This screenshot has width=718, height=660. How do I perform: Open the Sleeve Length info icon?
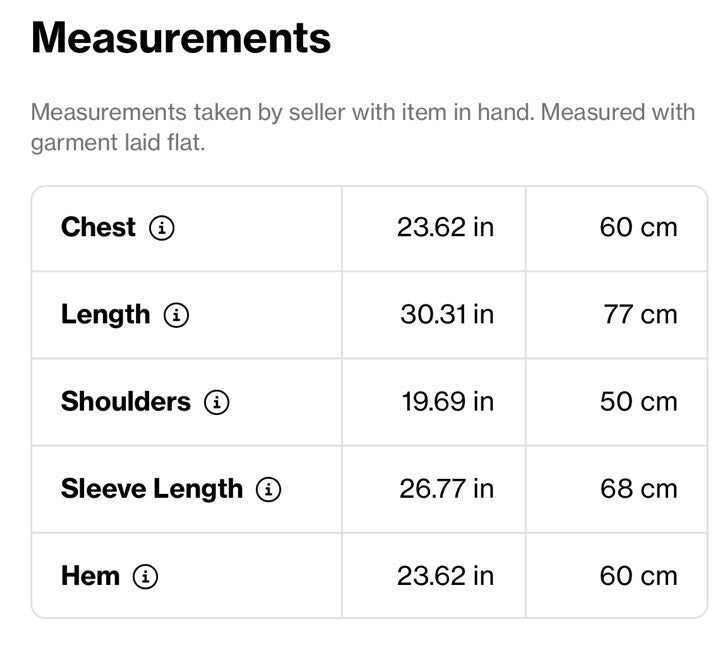click(x=268, y=489)
